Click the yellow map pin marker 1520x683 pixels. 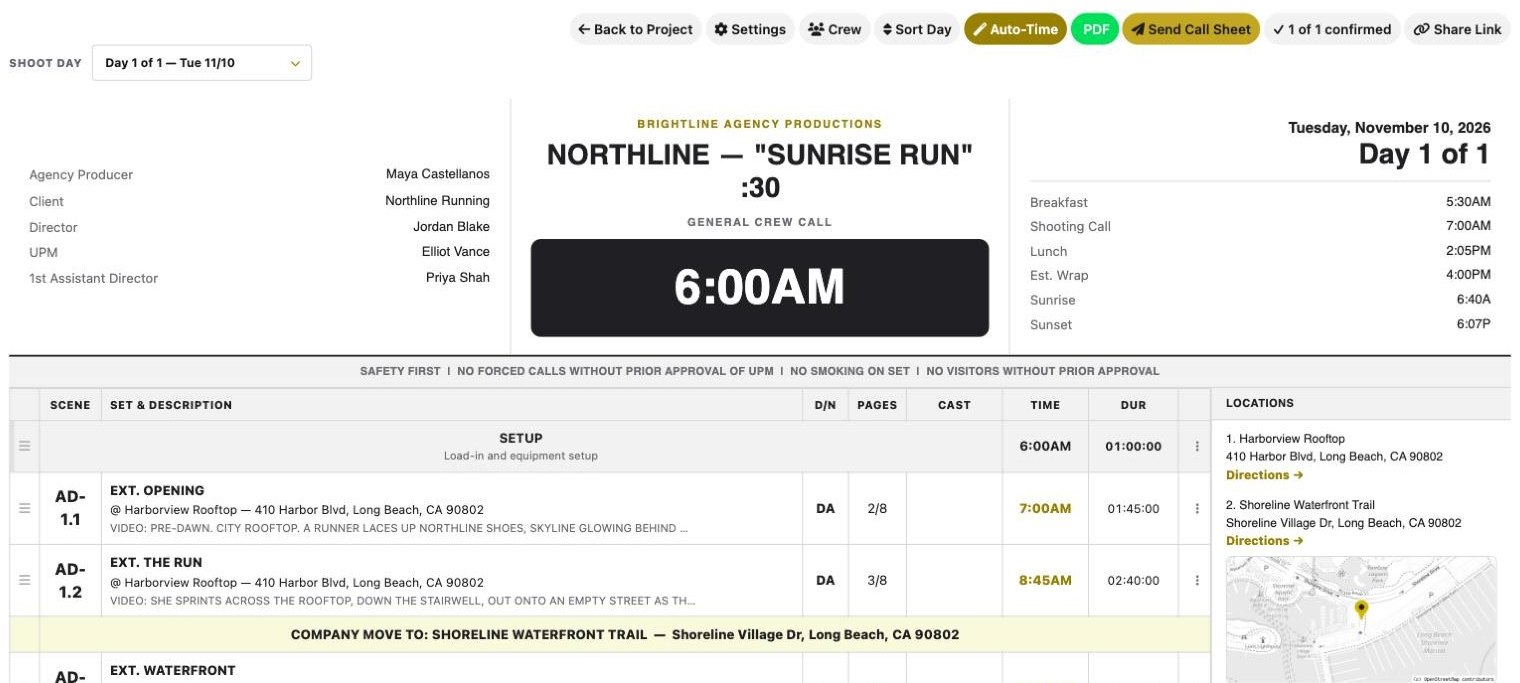point(1360,609)
